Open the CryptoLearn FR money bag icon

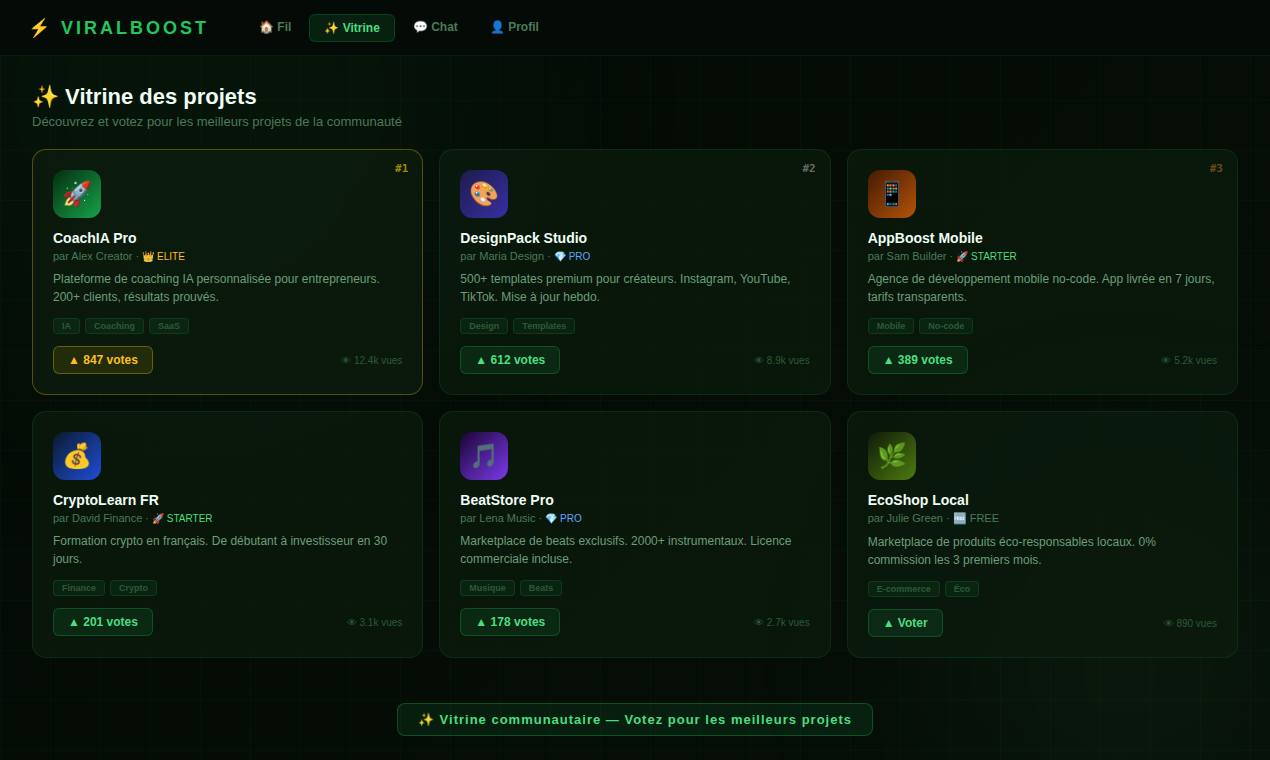[x=77, y=456]
